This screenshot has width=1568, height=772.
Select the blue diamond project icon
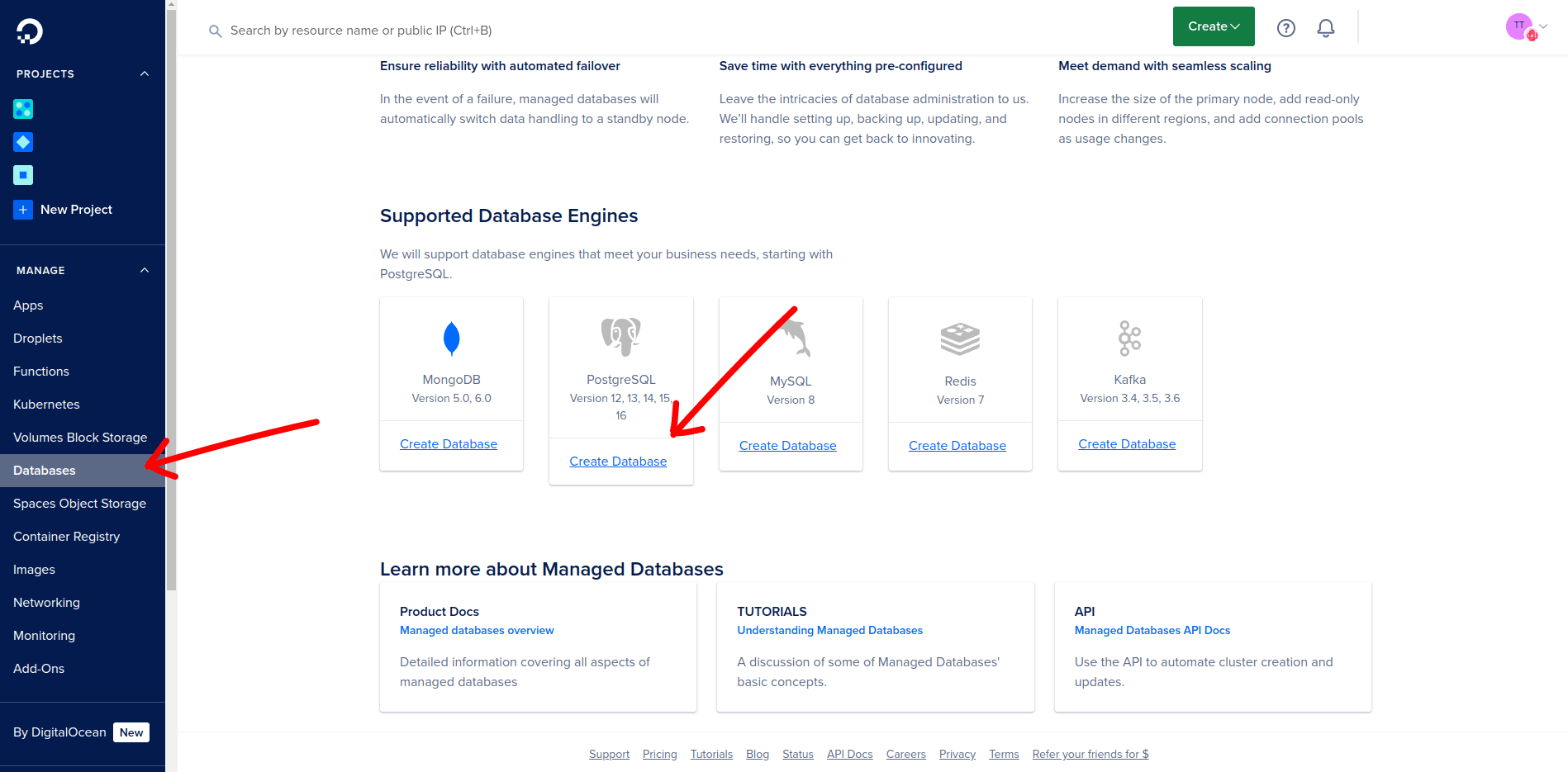(23, 141)
